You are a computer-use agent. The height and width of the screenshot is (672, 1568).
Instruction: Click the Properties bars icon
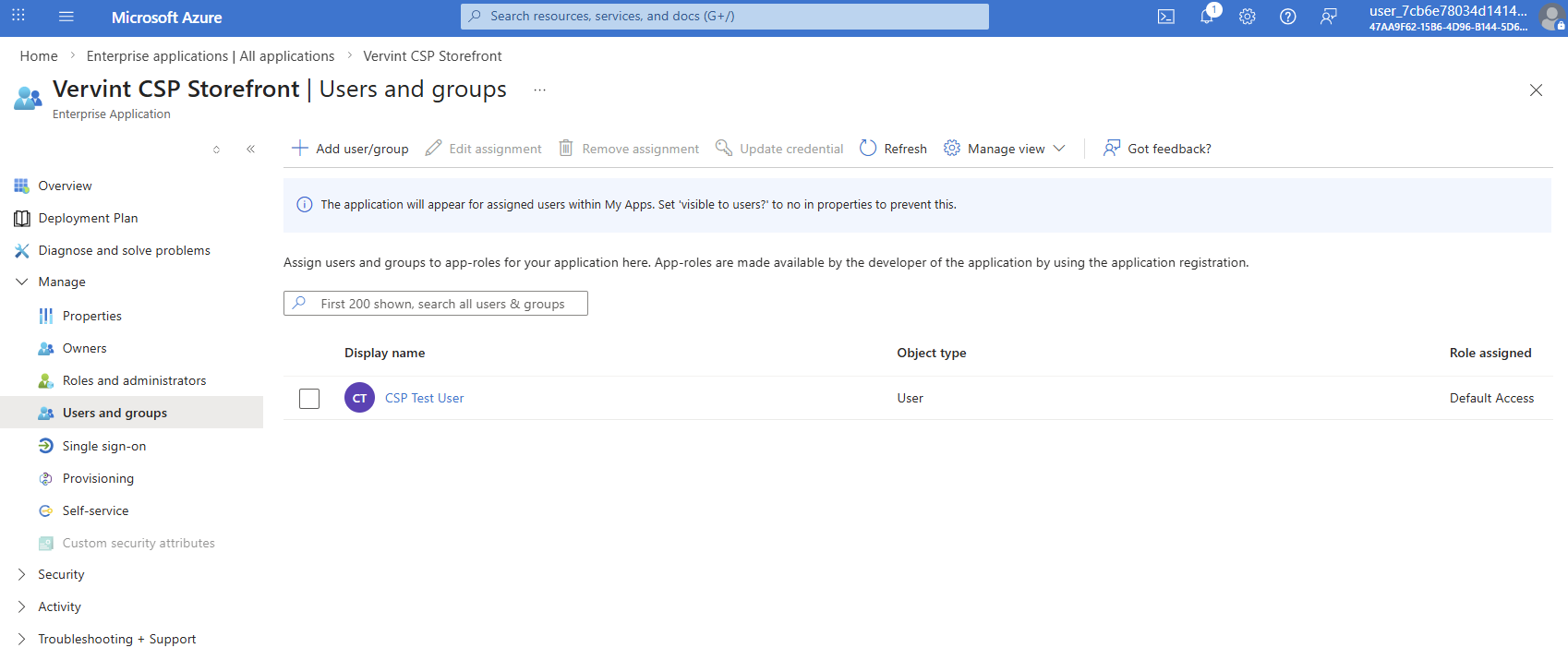pos(45,316)
